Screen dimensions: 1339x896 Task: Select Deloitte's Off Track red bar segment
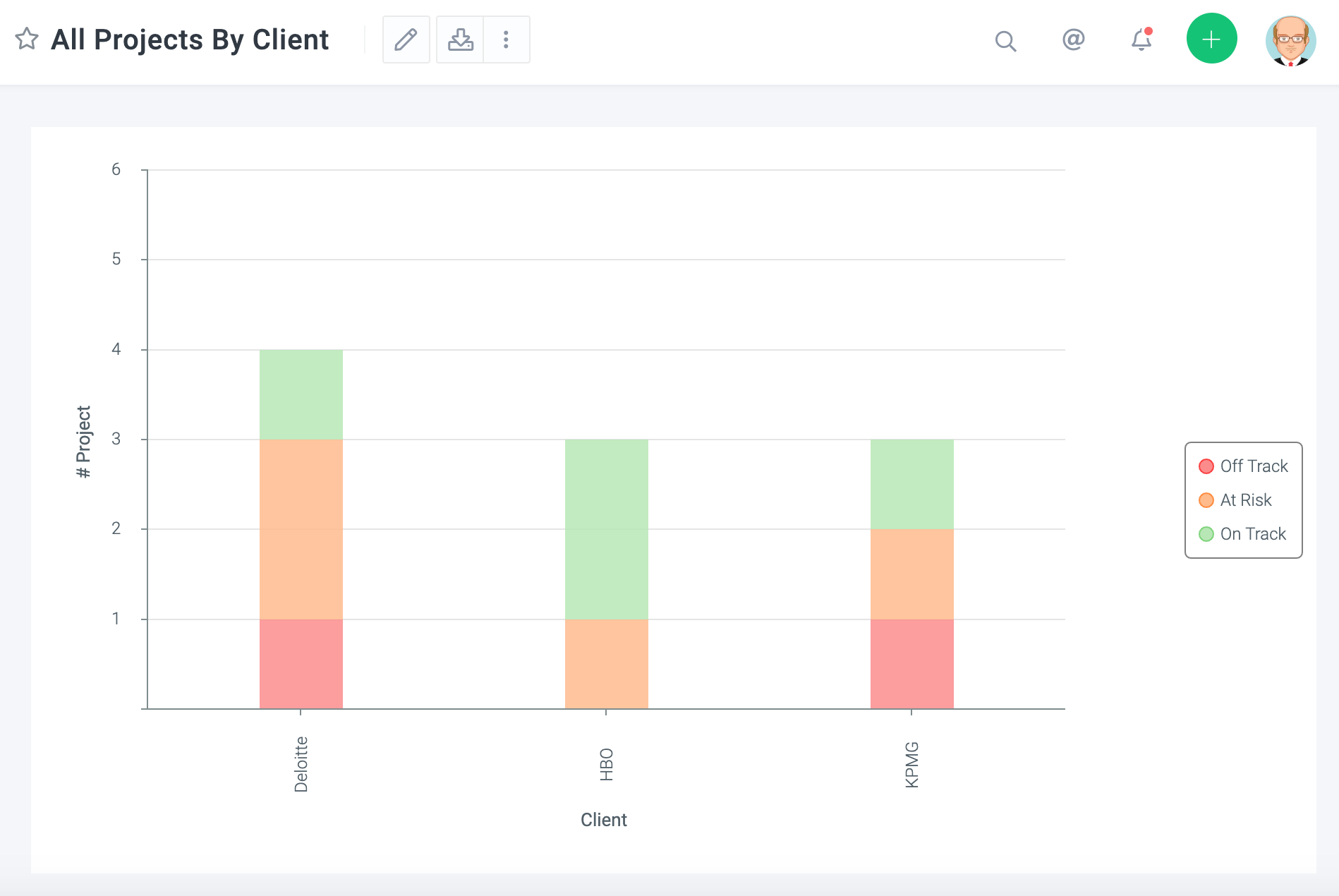[x=301, y=664]
